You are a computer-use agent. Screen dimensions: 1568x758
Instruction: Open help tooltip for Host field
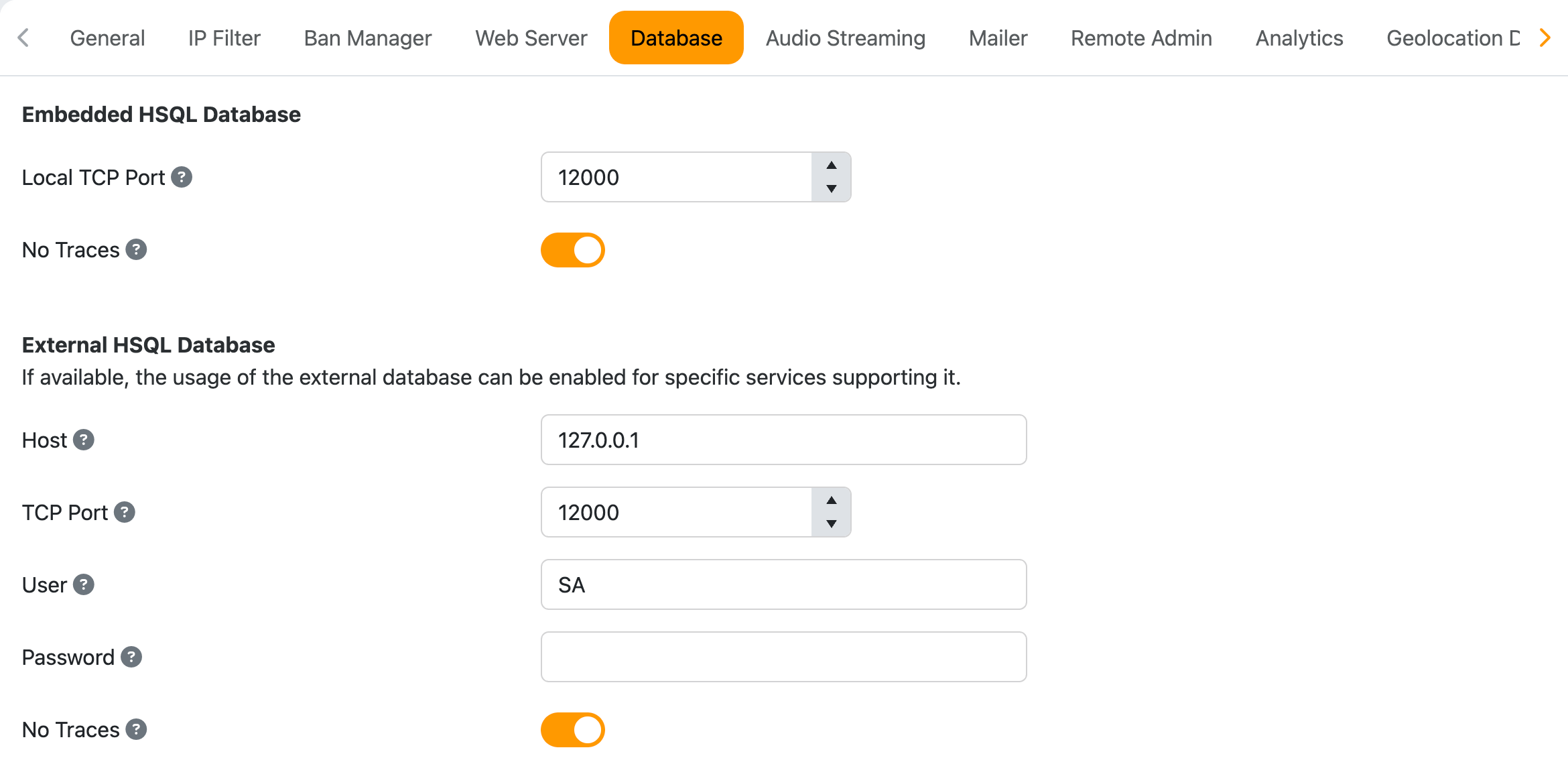point(82,440)
